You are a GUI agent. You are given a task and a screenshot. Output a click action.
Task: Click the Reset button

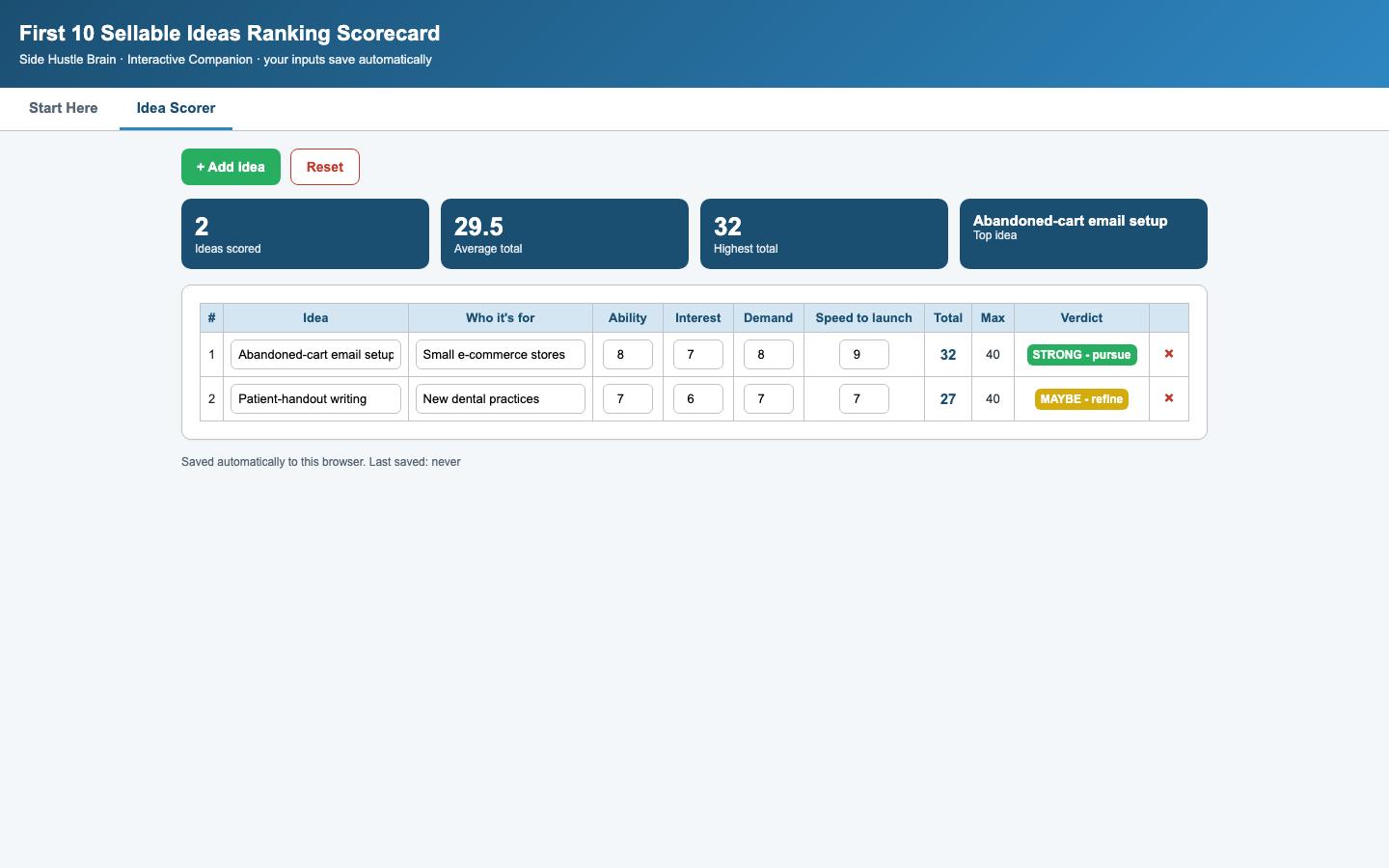pyautogui.click(x=325, y=167)
